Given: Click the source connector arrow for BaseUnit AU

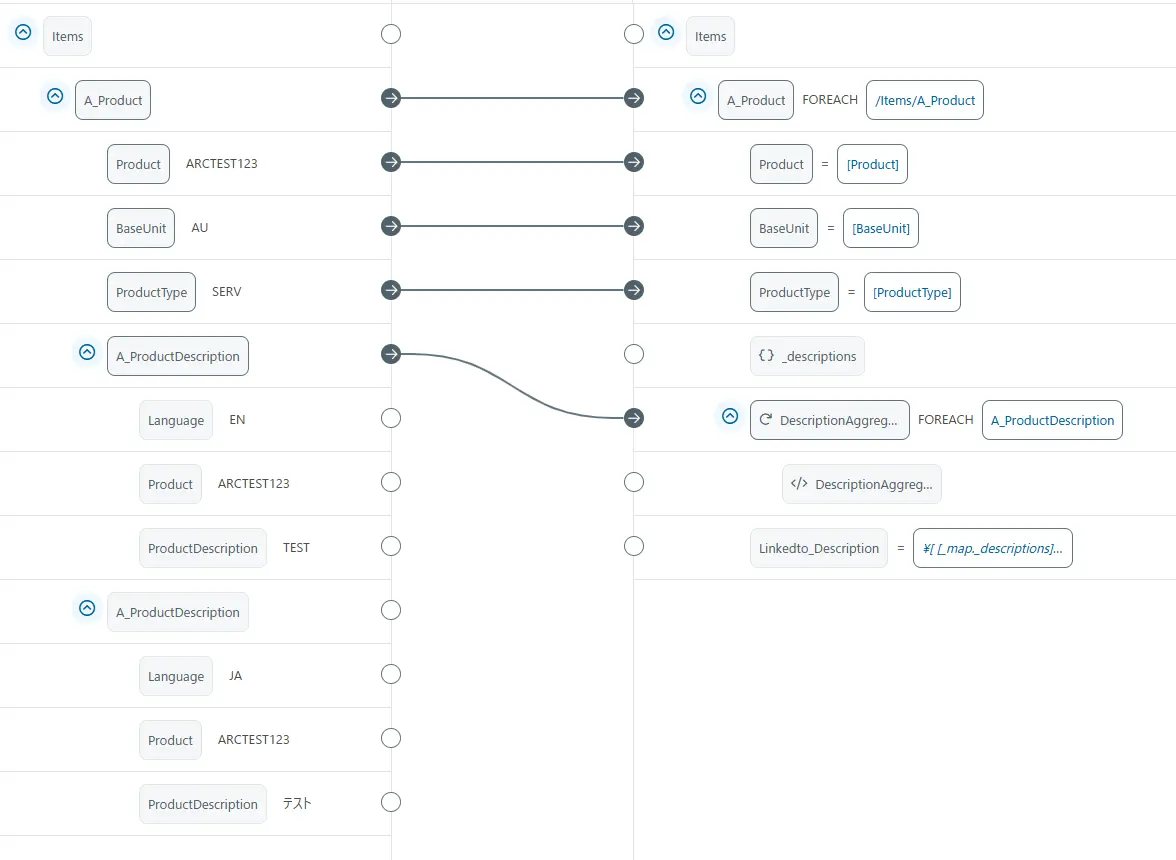Looking at the screenshot, I should click(x=391, y=226).
